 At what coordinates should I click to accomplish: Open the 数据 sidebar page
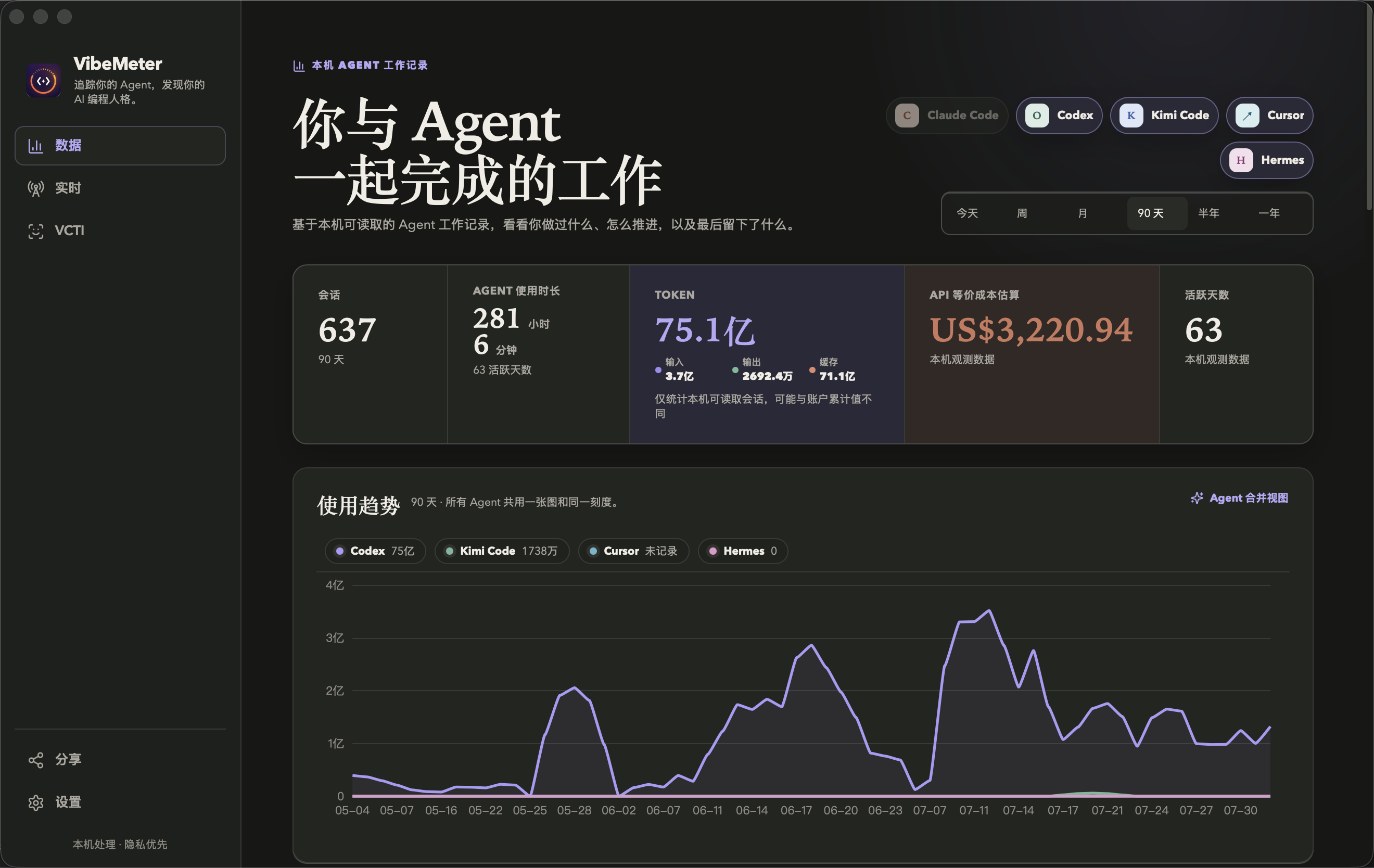coord(120,146)
